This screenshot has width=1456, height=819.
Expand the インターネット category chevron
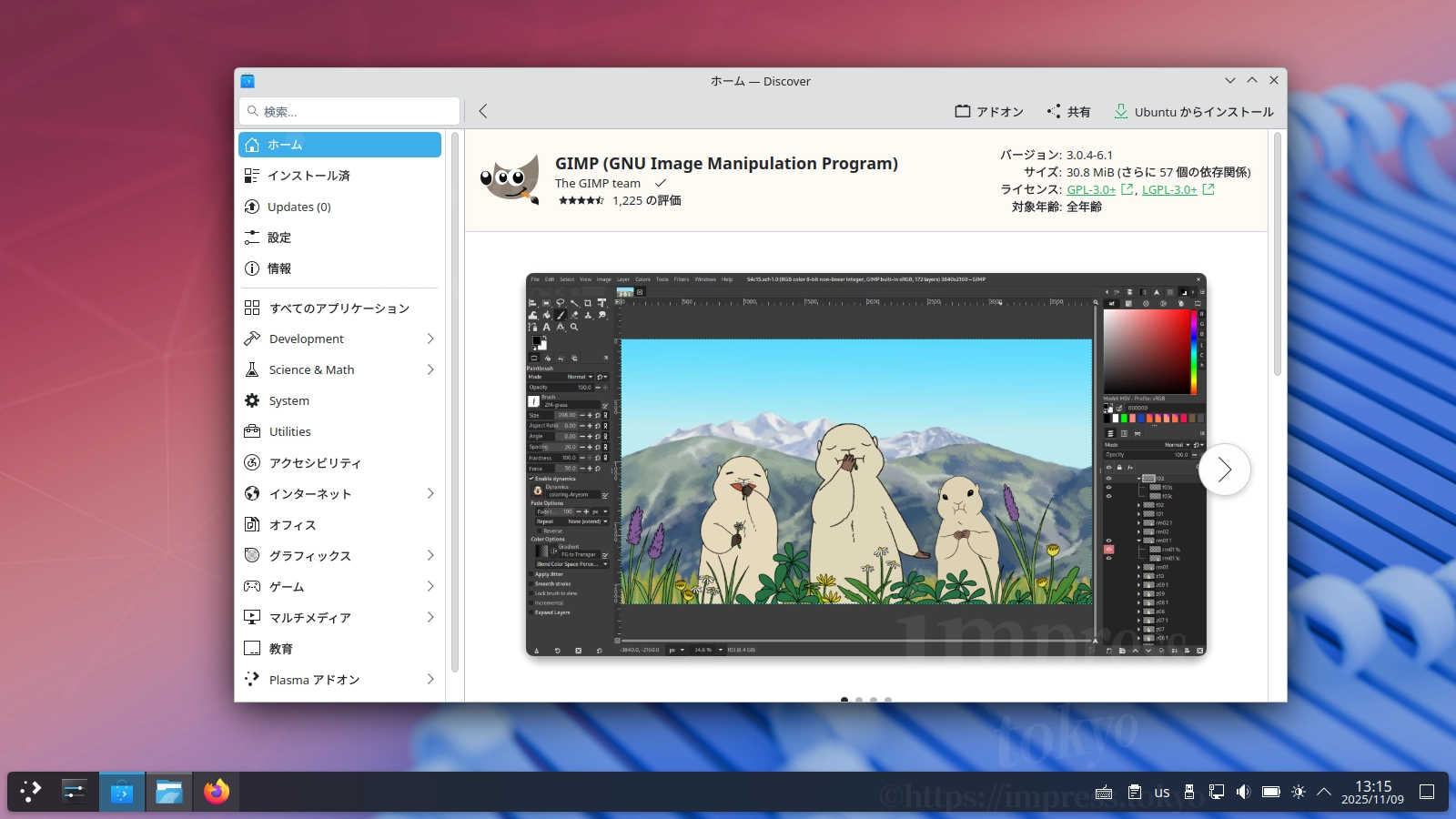[430, 493]
